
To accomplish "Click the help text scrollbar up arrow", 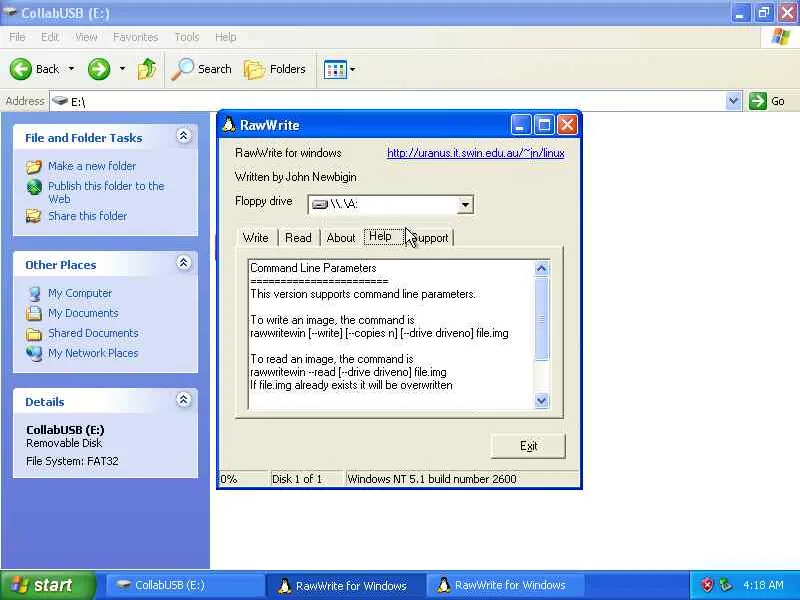I will 542,268.
